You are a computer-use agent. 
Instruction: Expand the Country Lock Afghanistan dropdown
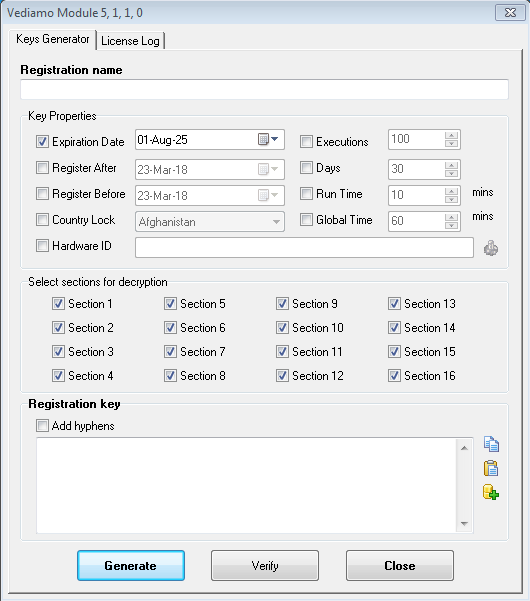pos(276,222)
